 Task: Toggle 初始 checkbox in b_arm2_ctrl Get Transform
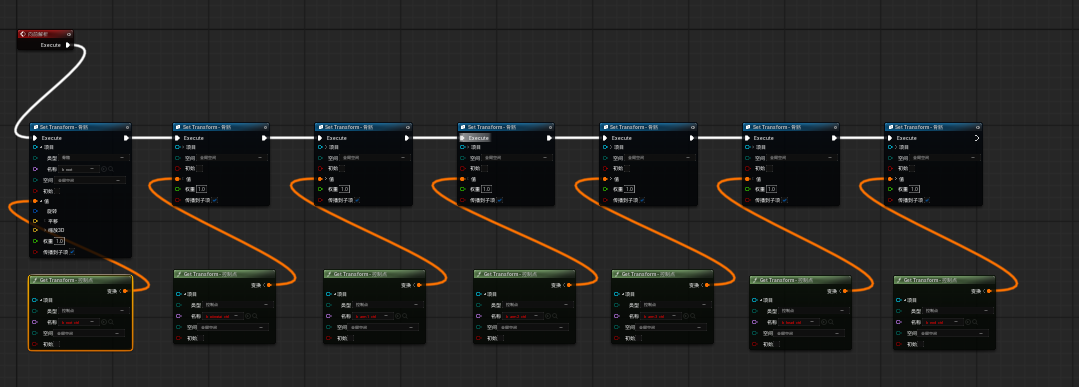tap(500, 338)
